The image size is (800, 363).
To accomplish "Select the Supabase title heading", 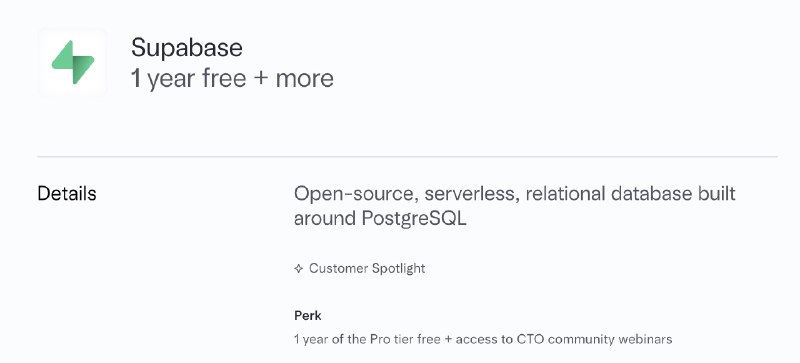I will coord(187,47).
